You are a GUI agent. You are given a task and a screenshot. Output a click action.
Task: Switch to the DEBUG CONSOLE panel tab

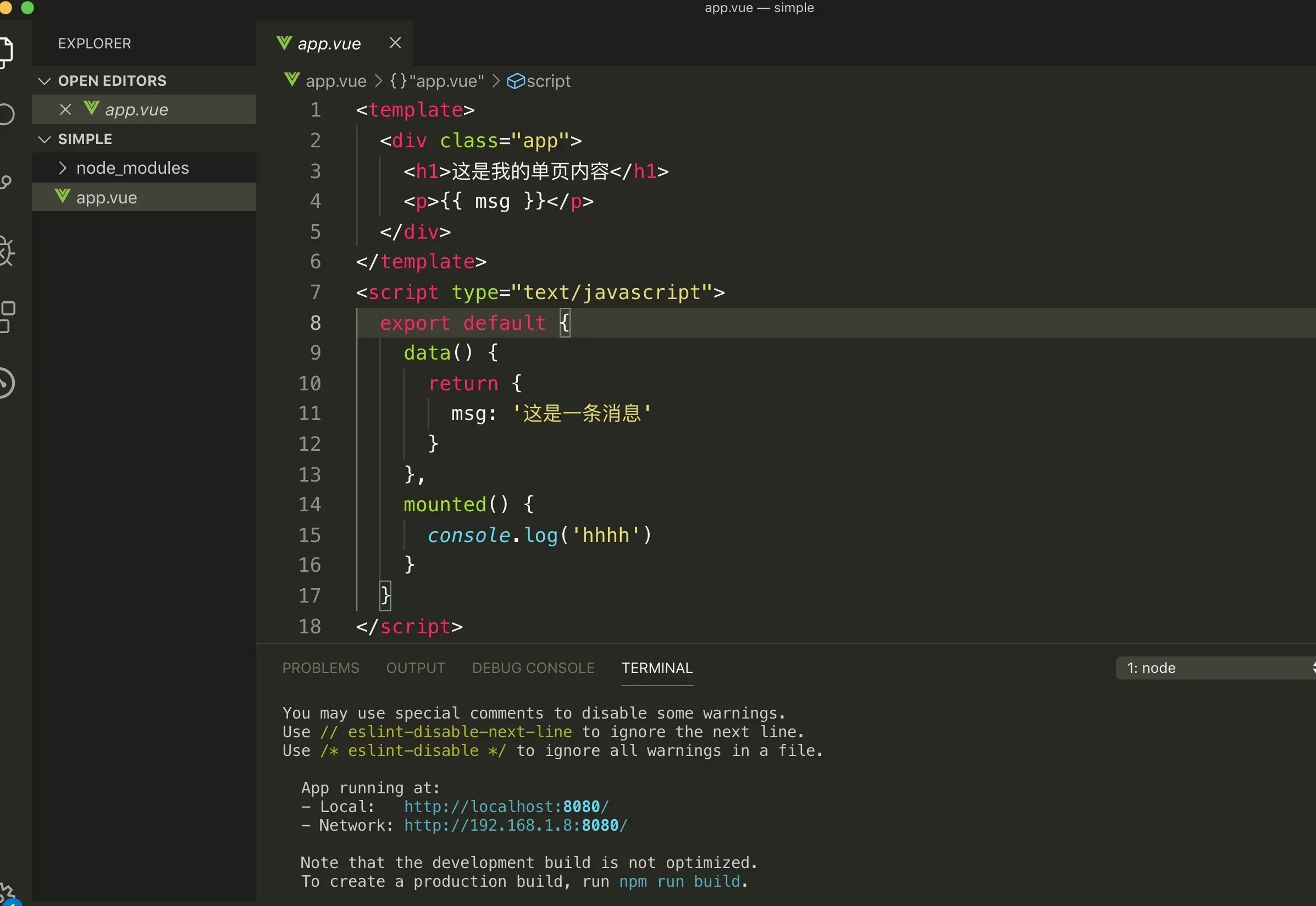pyautogui.click(x=533, y=668)
